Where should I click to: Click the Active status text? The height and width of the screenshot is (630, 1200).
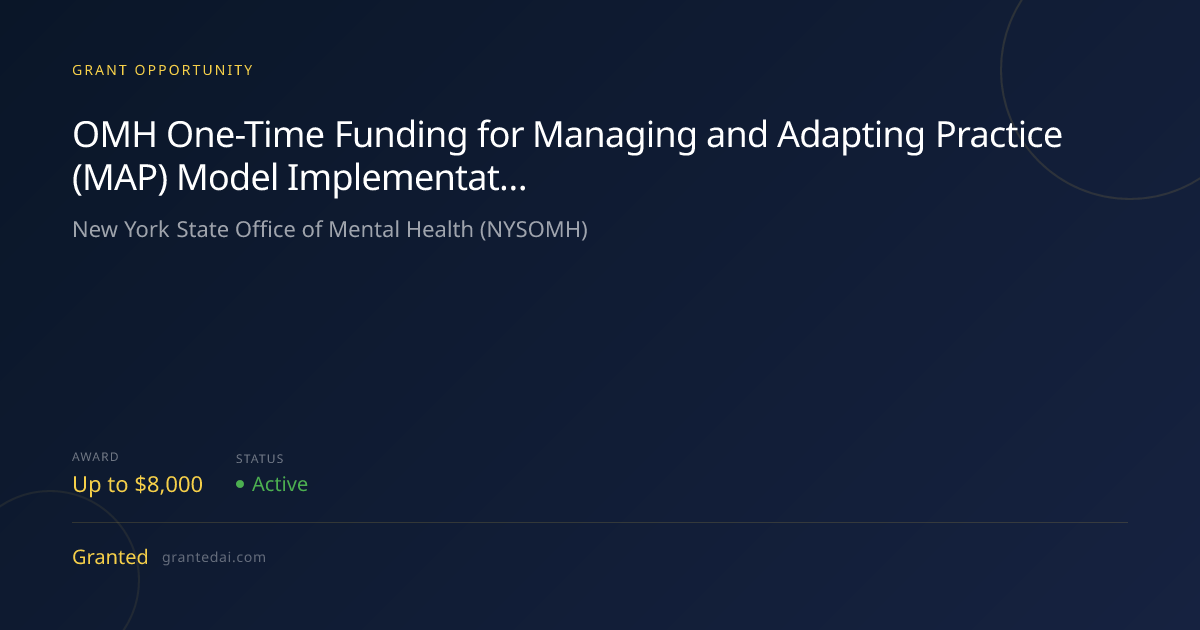coord(280,484)
